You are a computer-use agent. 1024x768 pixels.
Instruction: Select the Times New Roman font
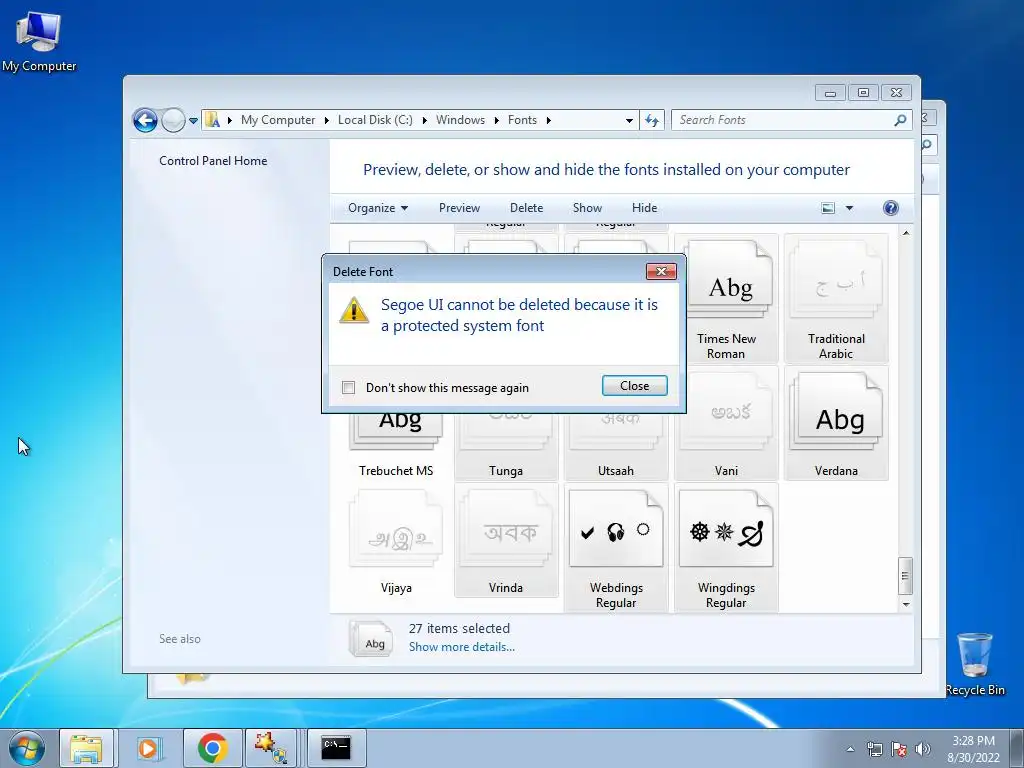[x=726, y=299]
